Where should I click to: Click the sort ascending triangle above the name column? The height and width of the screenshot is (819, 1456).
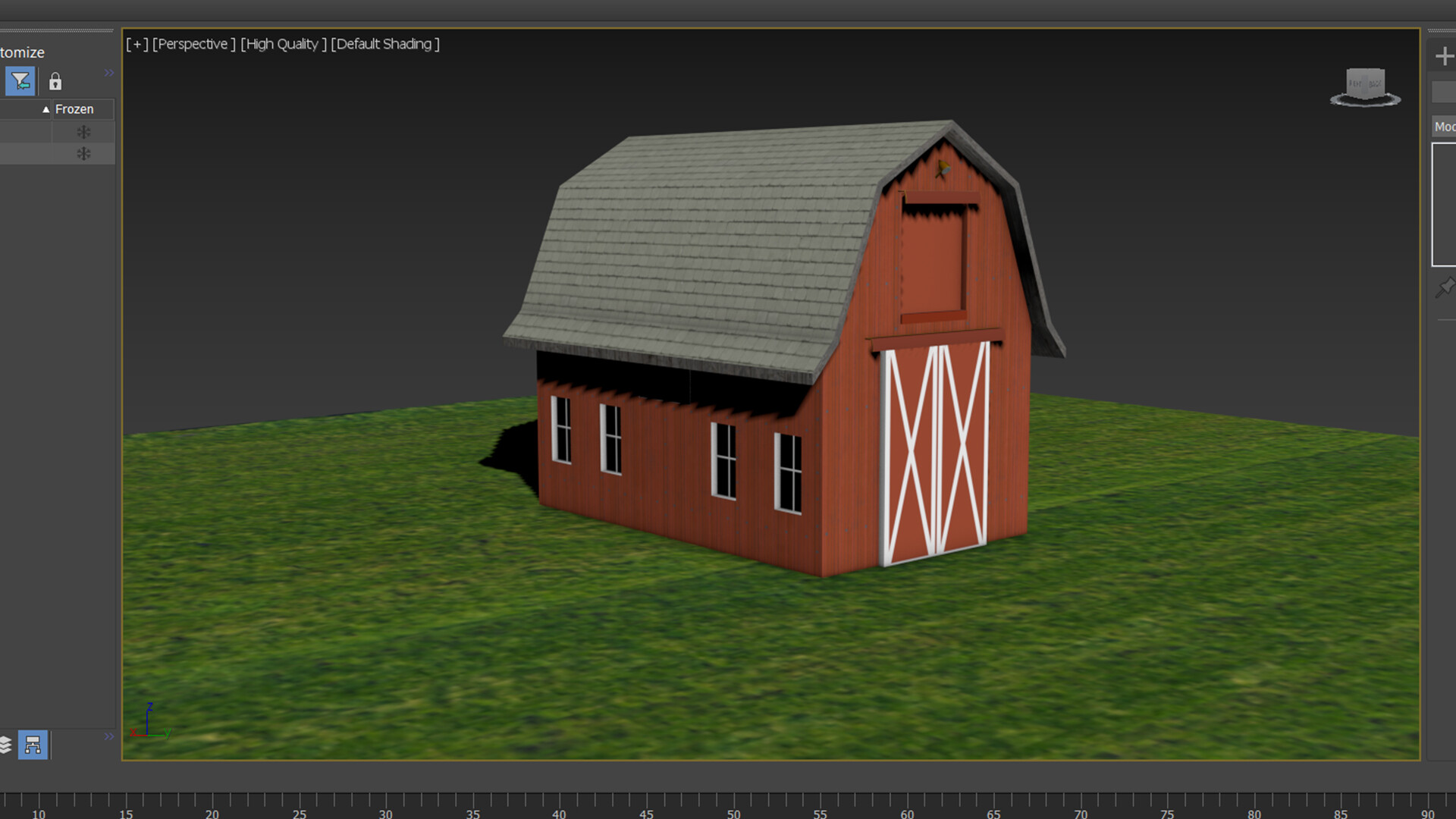(45, 108)
